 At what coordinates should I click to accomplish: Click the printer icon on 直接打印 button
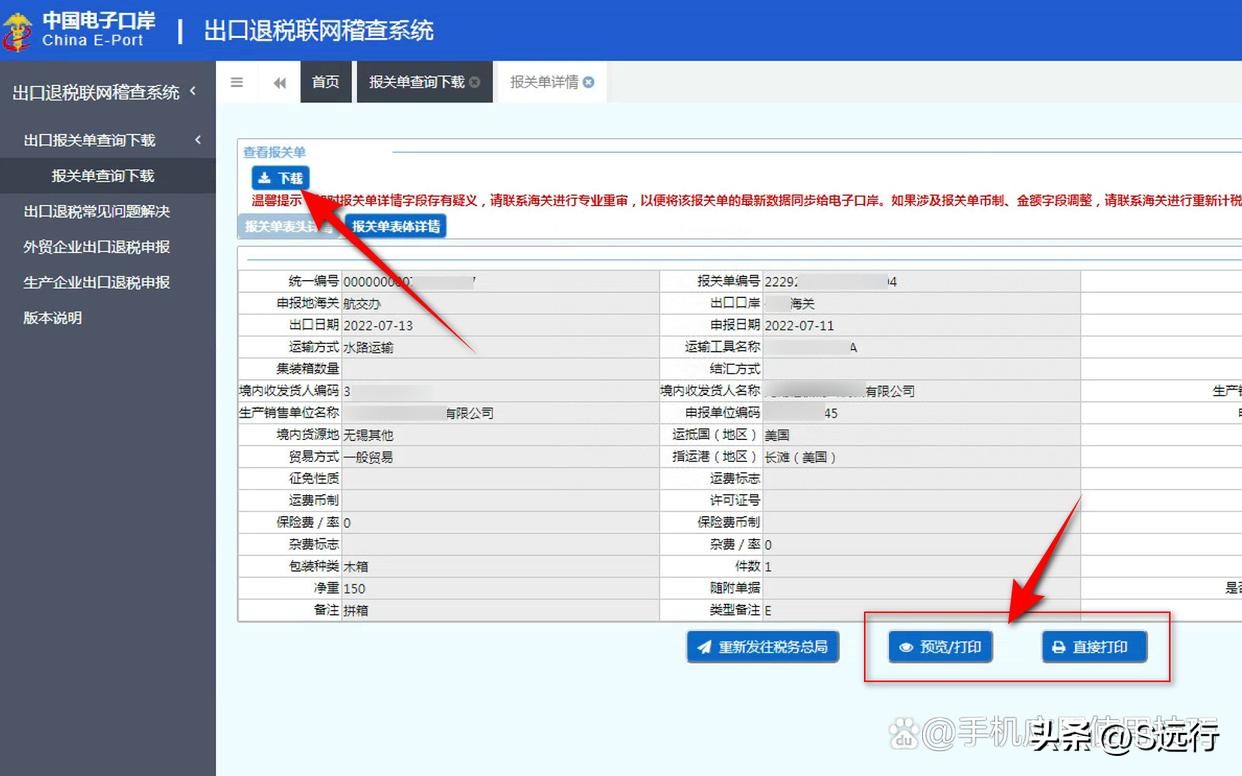point(1057,646)
